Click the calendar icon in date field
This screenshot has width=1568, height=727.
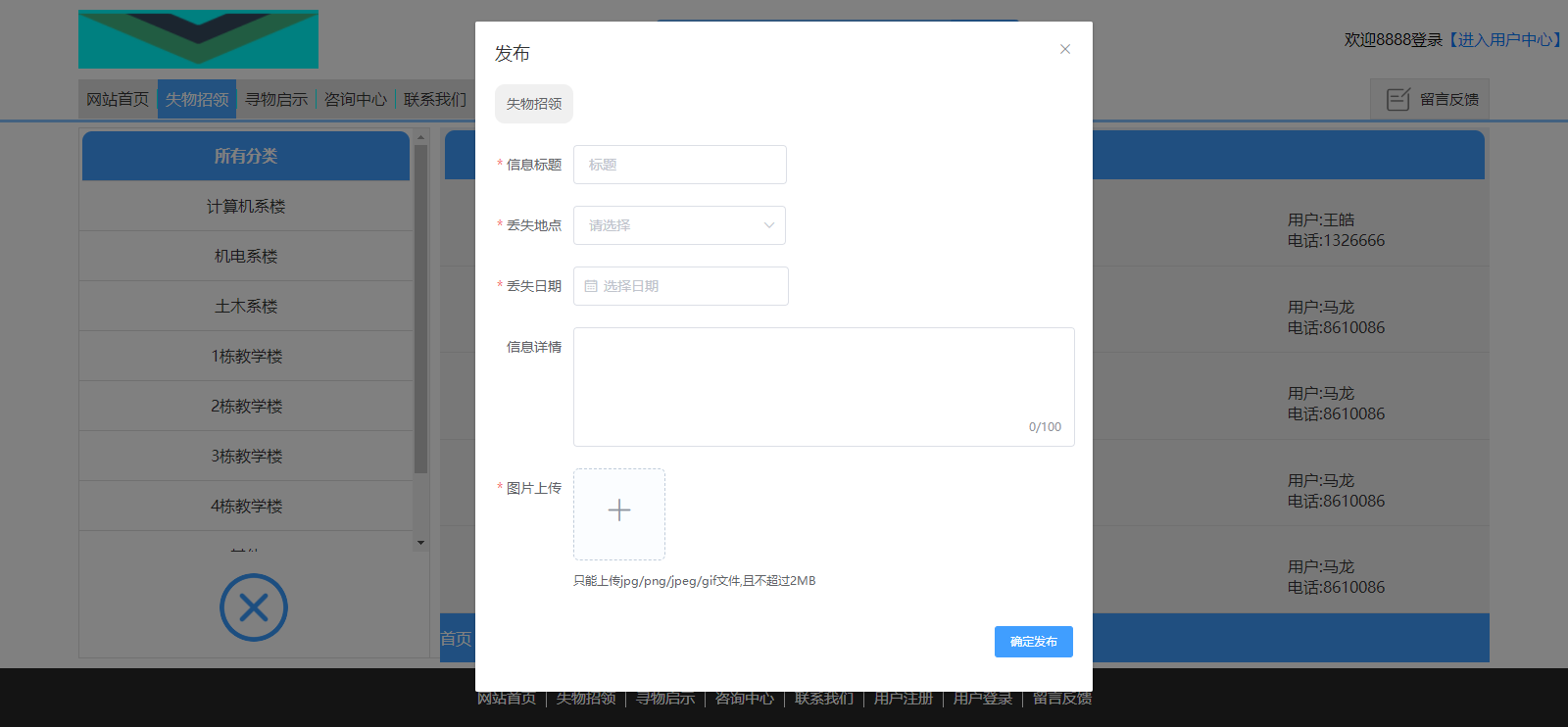click(591, 286)
